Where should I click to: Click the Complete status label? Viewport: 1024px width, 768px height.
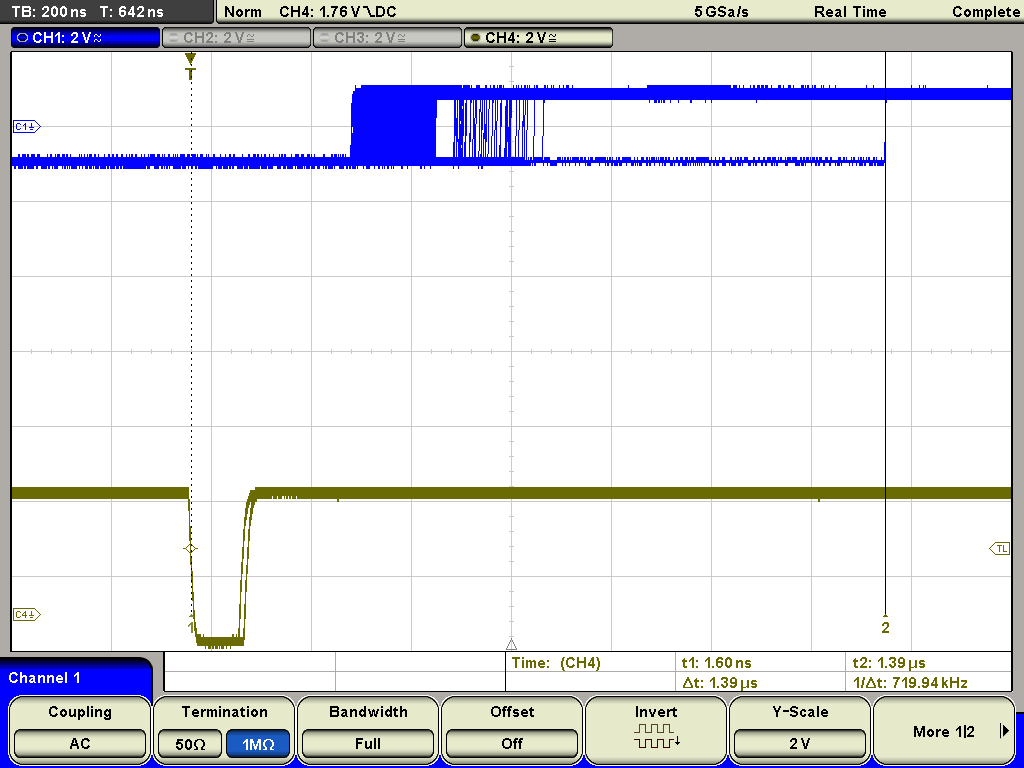point(987,12)
